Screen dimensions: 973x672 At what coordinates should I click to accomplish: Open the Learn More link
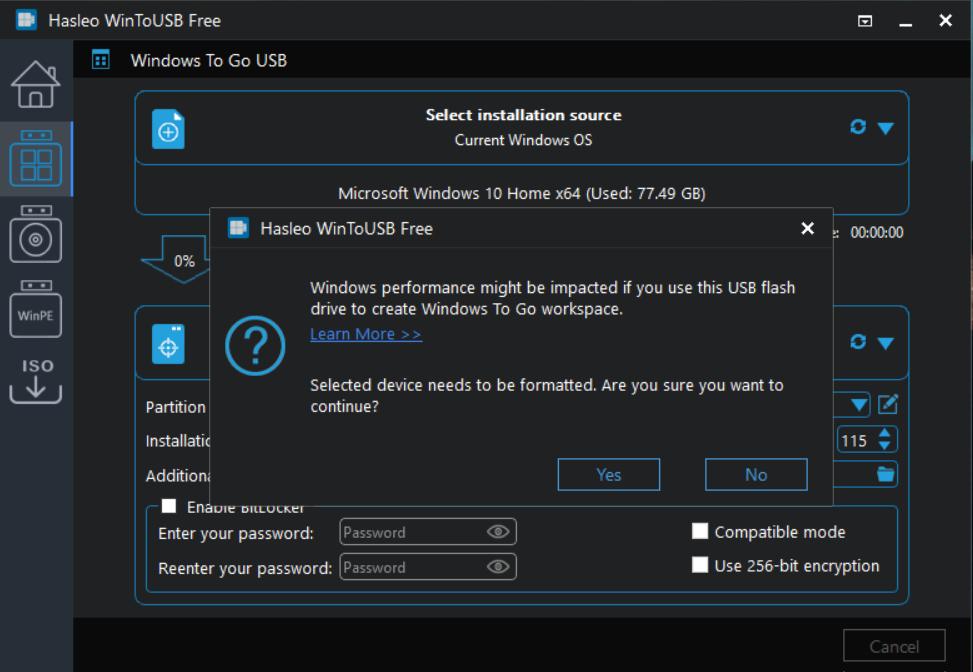pyautogui.click(x=366, y=334)
